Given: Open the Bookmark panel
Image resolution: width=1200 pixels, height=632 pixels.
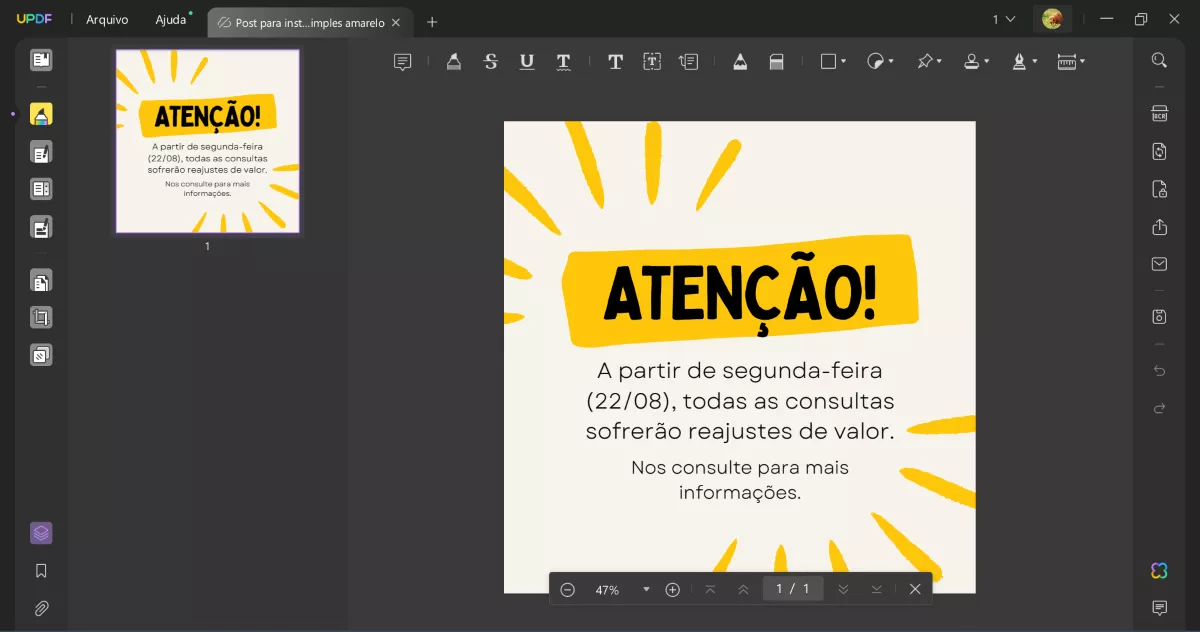Looking at the screenshot, I should click(x=41, y=570).
